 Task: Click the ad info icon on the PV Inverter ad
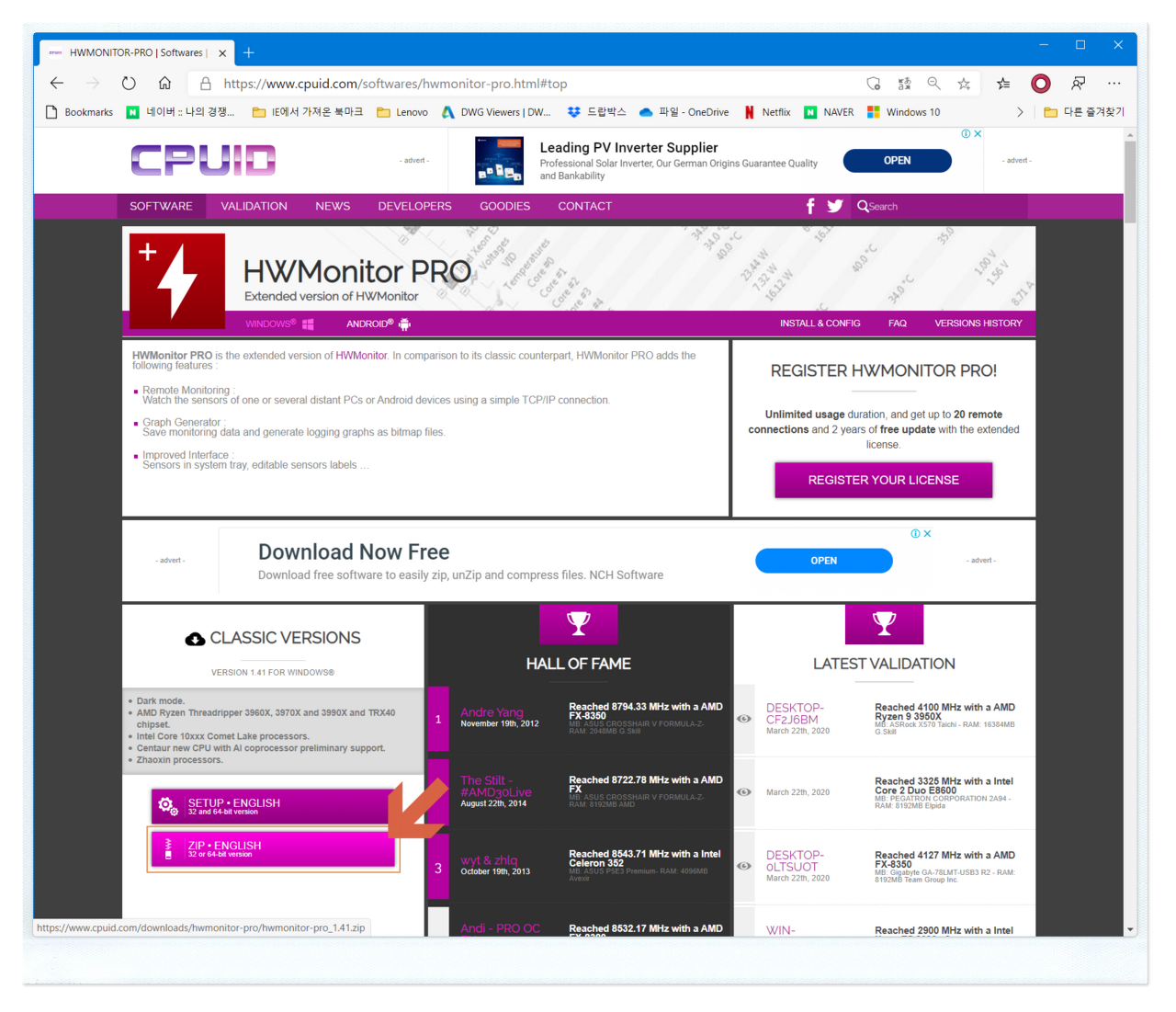(966, 133)
